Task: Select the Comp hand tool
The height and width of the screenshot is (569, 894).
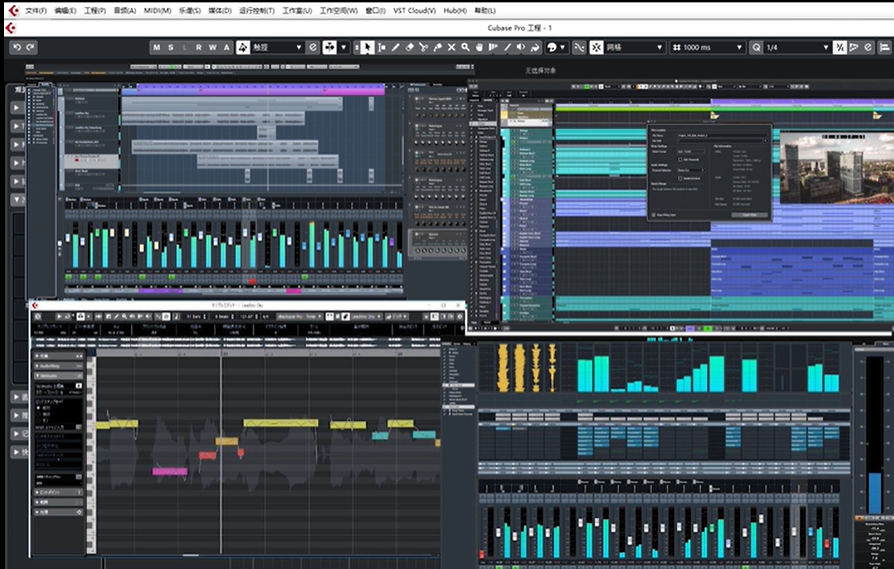Action: 479,47
